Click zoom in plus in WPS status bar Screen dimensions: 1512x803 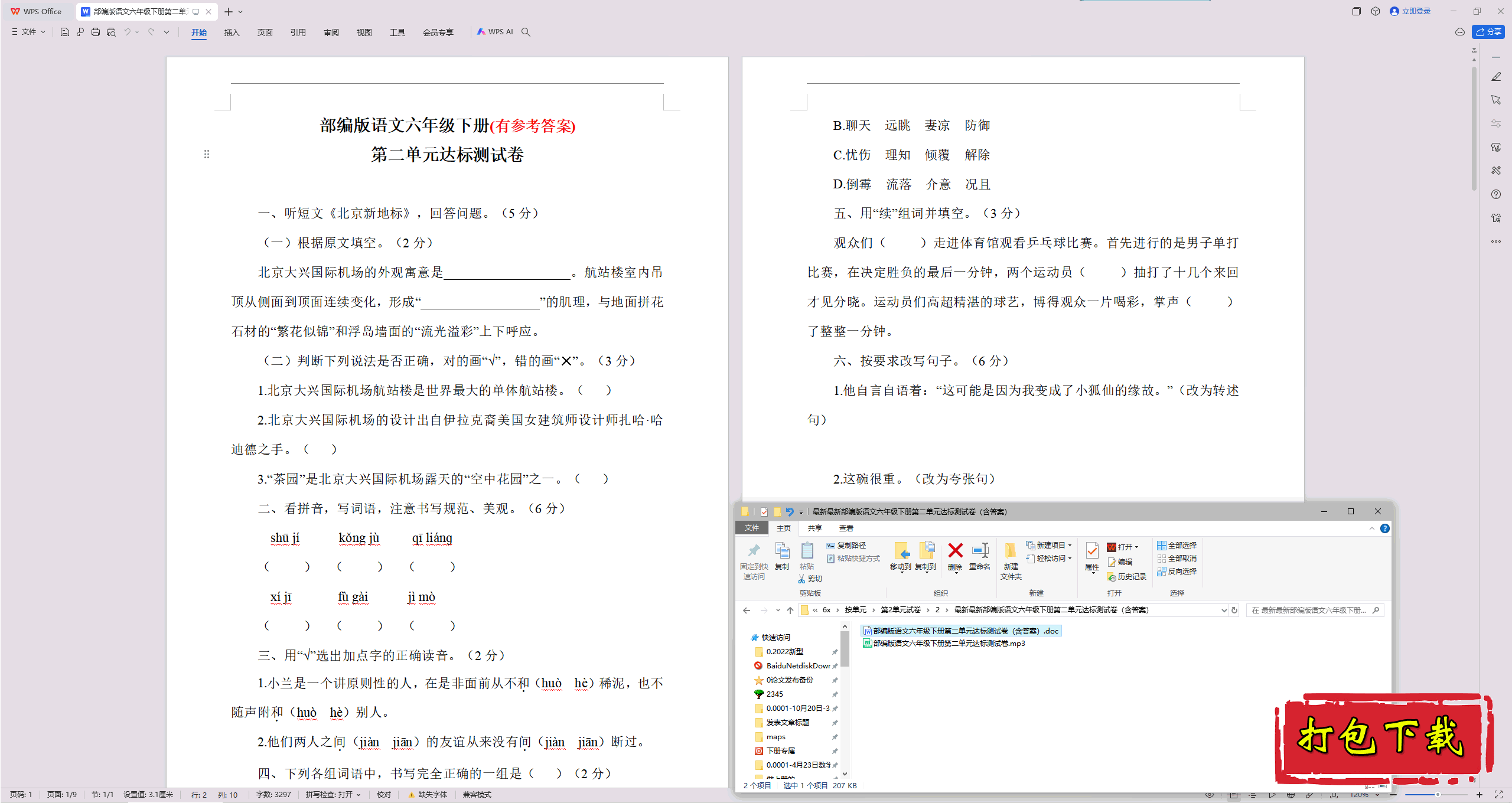pos(1480,795)
